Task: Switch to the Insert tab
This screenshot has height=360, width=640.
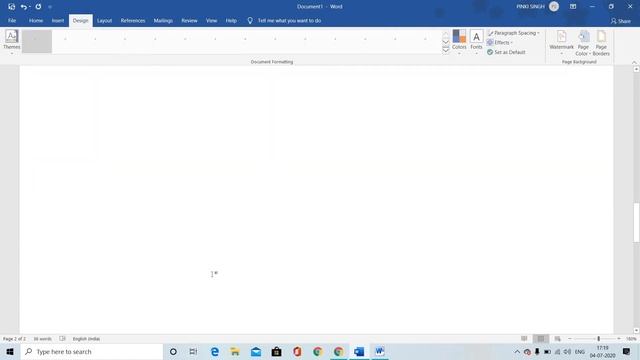Action: (x=58, y=20)
